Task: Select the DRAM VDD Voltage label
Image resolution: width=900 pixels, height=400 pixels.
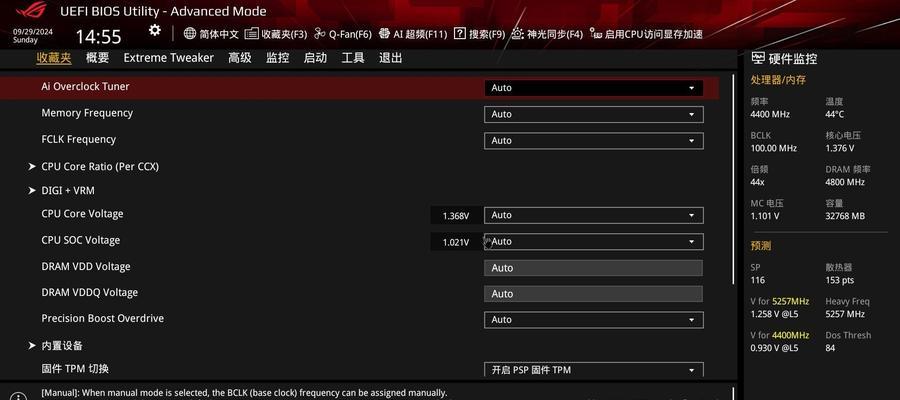Action: pos(86,267)
